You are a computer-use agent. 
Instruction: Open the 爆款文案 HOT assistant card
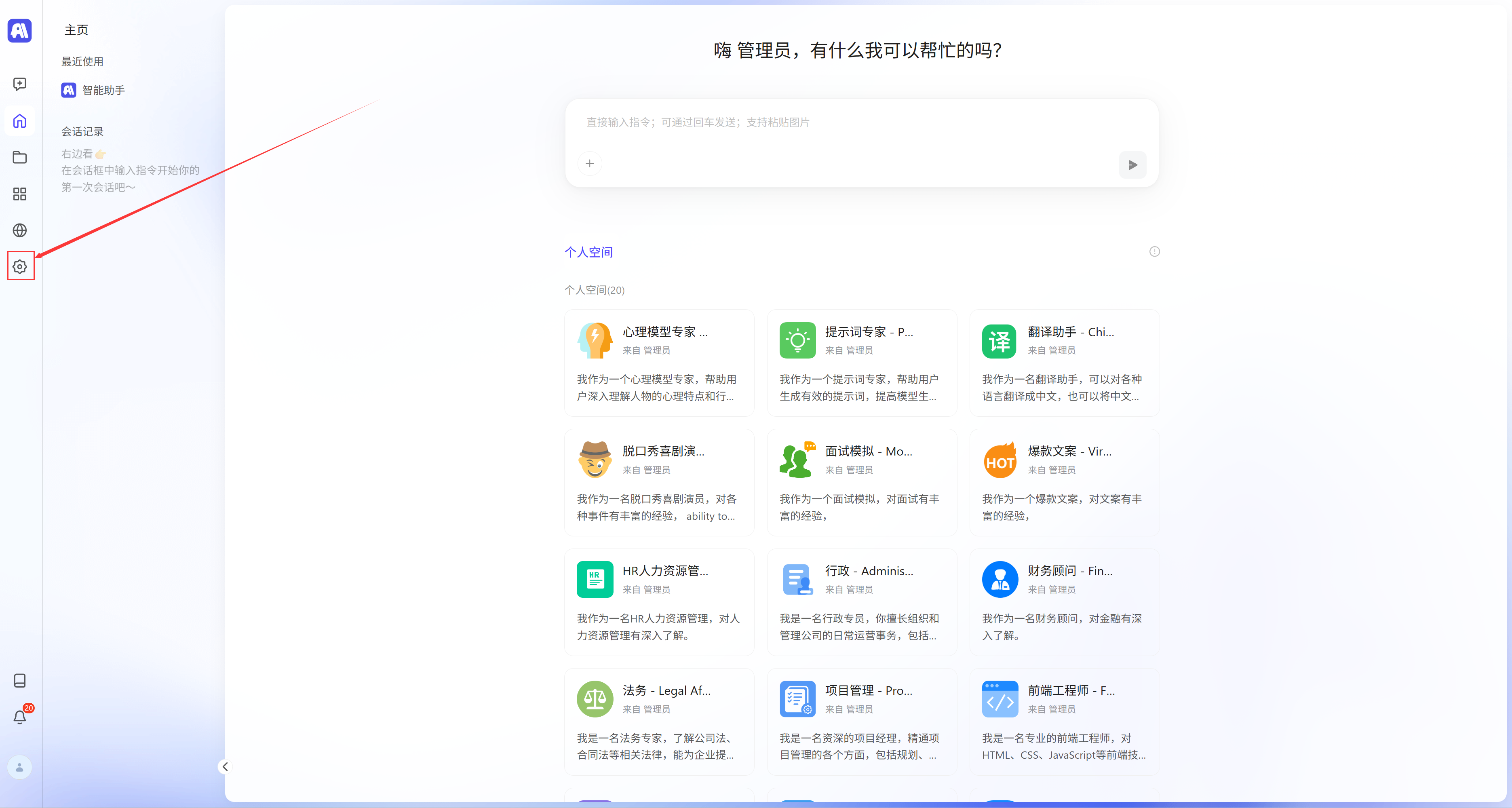tap(1064, 482)
